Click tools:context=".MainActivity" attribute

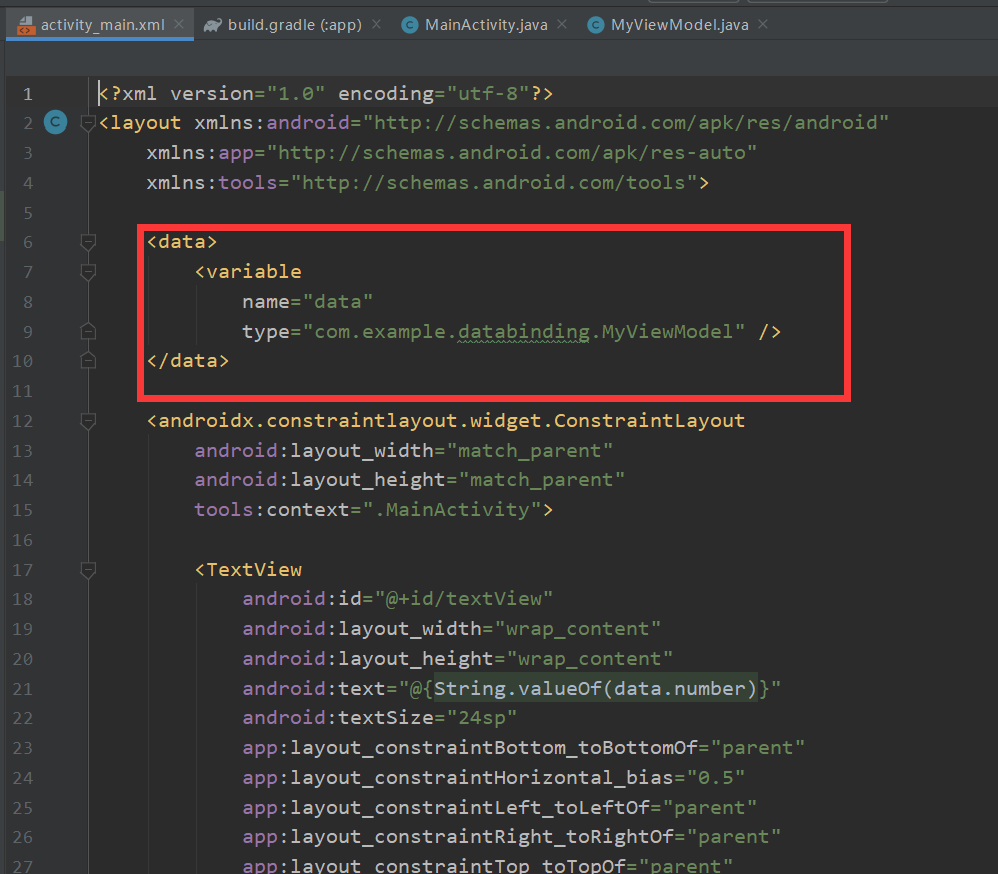(x=368, y=510)
